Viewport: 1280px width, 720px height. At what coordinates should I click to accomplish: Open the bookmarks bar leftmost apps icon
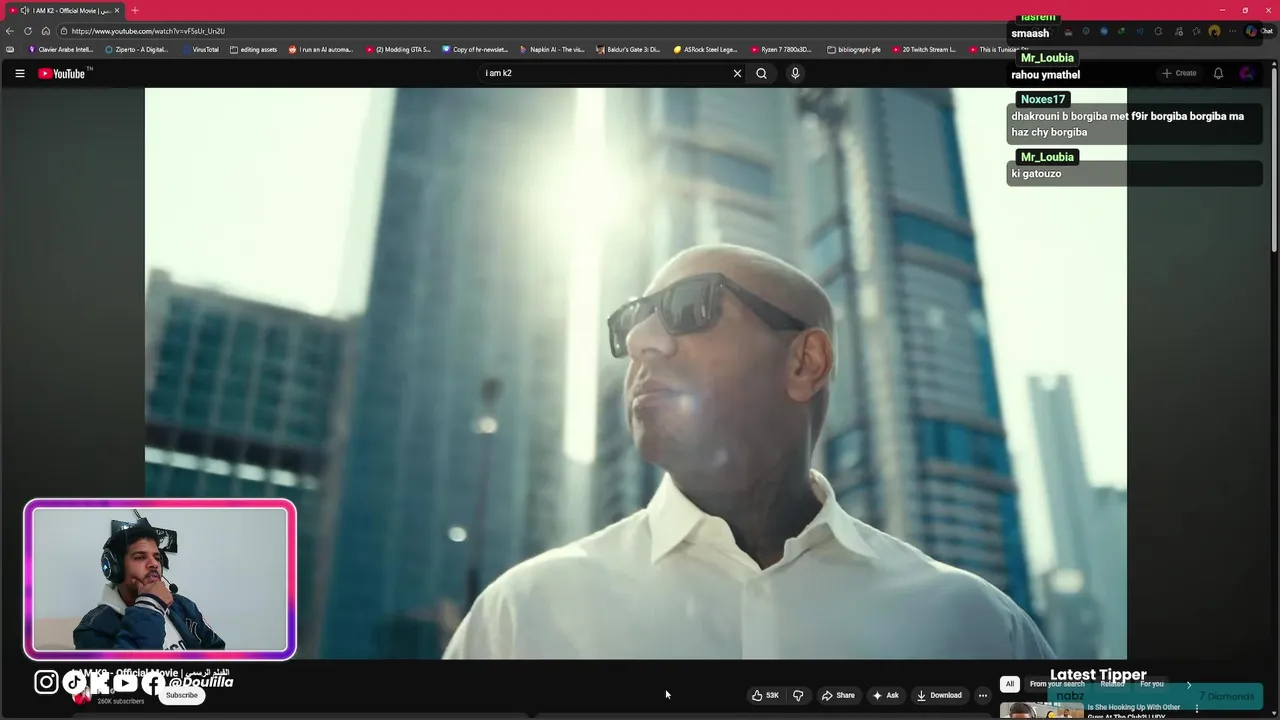[10, 49]
